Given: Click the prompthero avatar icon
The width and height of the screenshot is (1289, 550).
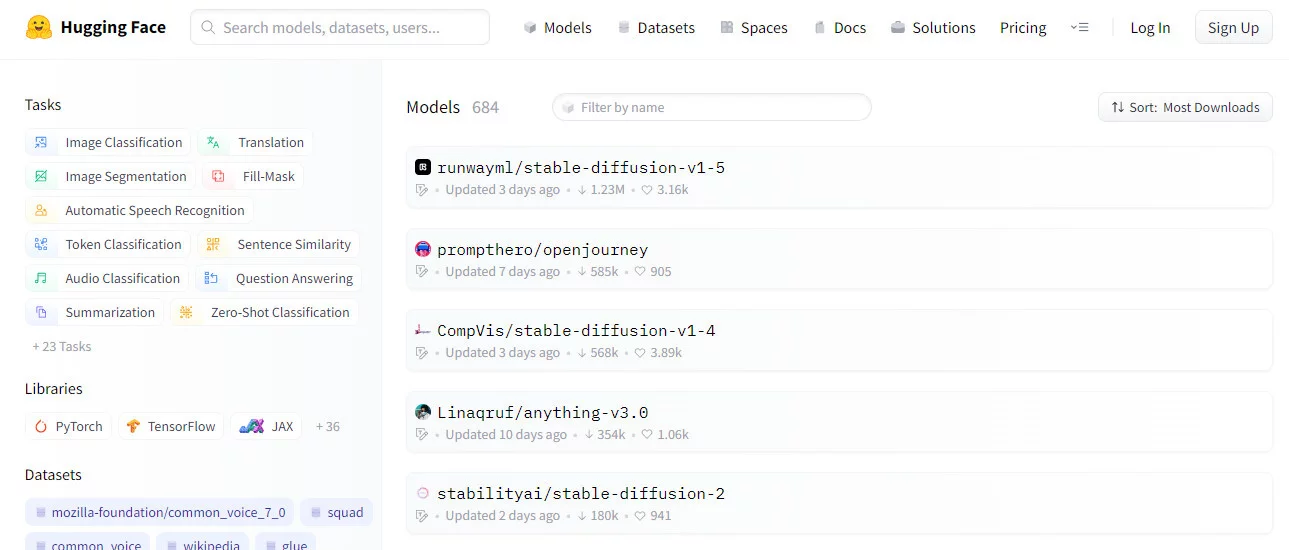Looking at the screenshot, I should click(423, 249).
